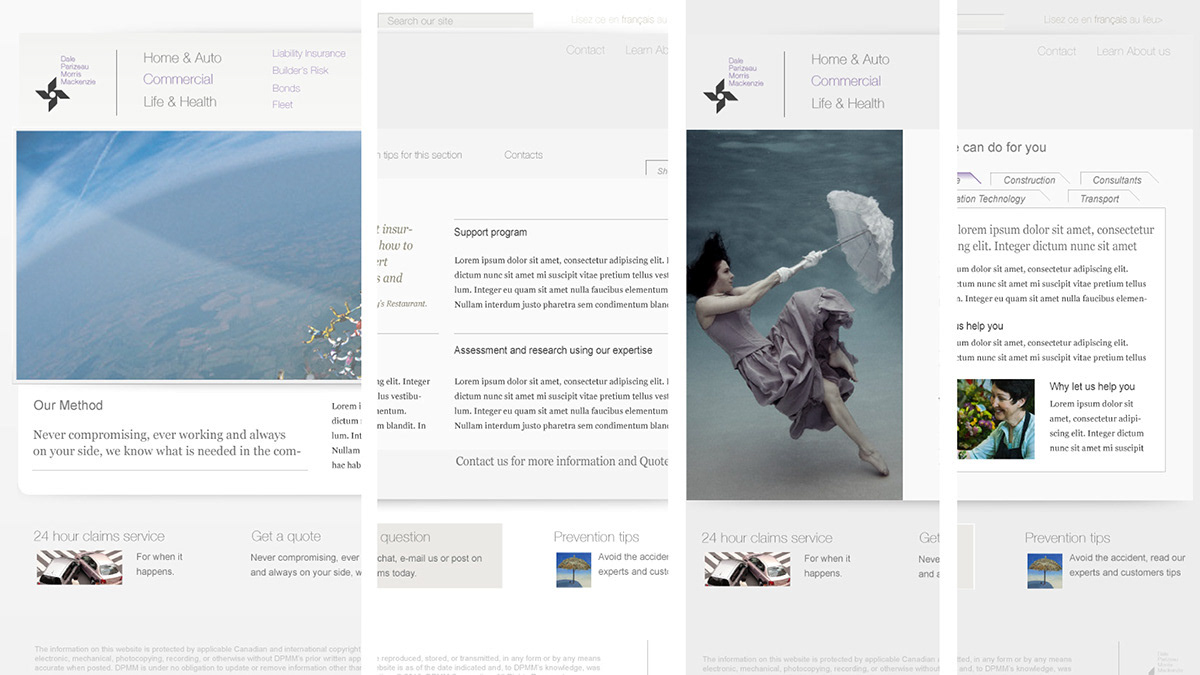This screenshot has width=1200, height=675.
Task: Click the beach umbrella thumbnail in second page
Action: (573, 570)
